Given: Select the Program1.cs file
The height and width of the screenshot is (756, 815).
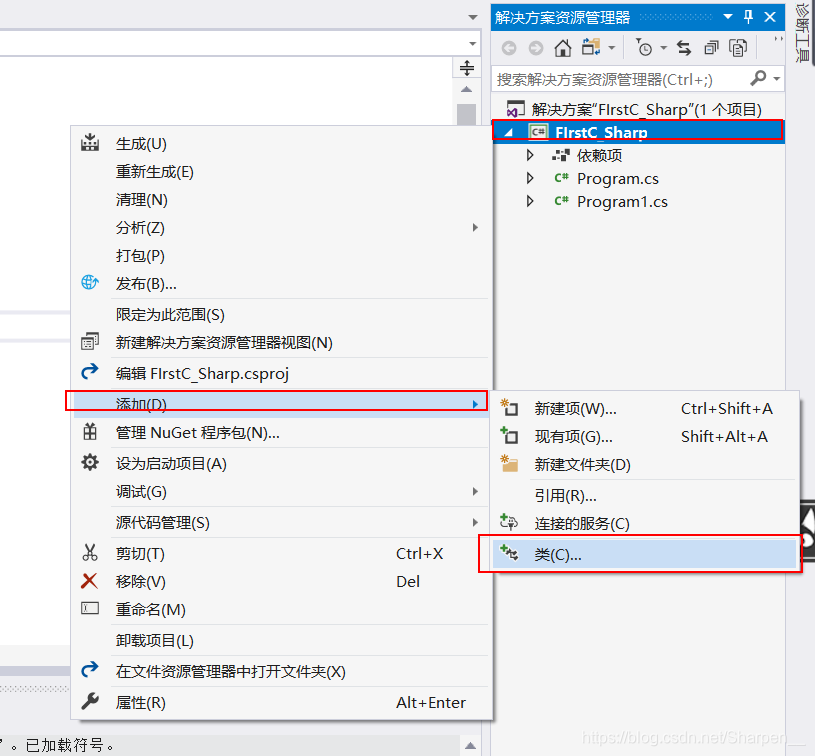Looking at the screenshot, I should 622,202.
